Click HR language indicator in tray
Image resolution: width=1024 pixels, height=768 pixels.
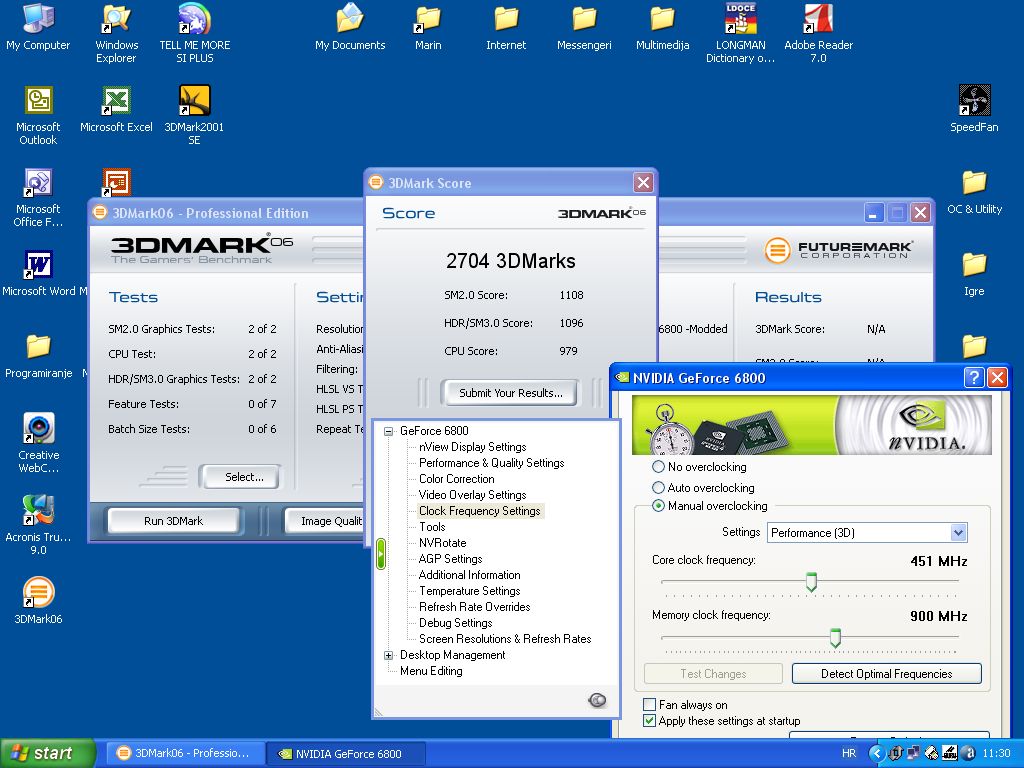point(848,753)
